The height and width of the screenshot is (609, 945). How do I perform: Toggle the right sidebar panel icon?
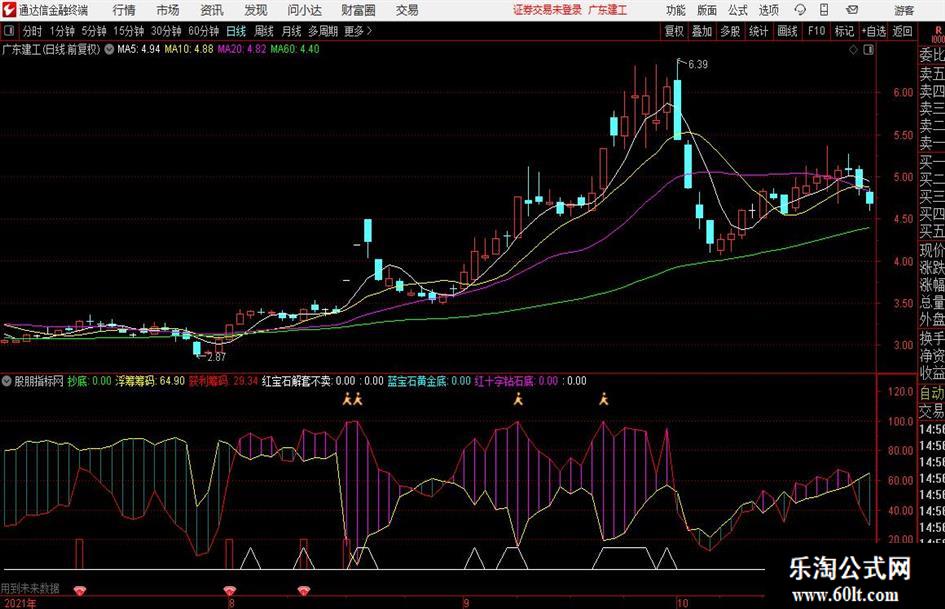[x=868, y=50]
